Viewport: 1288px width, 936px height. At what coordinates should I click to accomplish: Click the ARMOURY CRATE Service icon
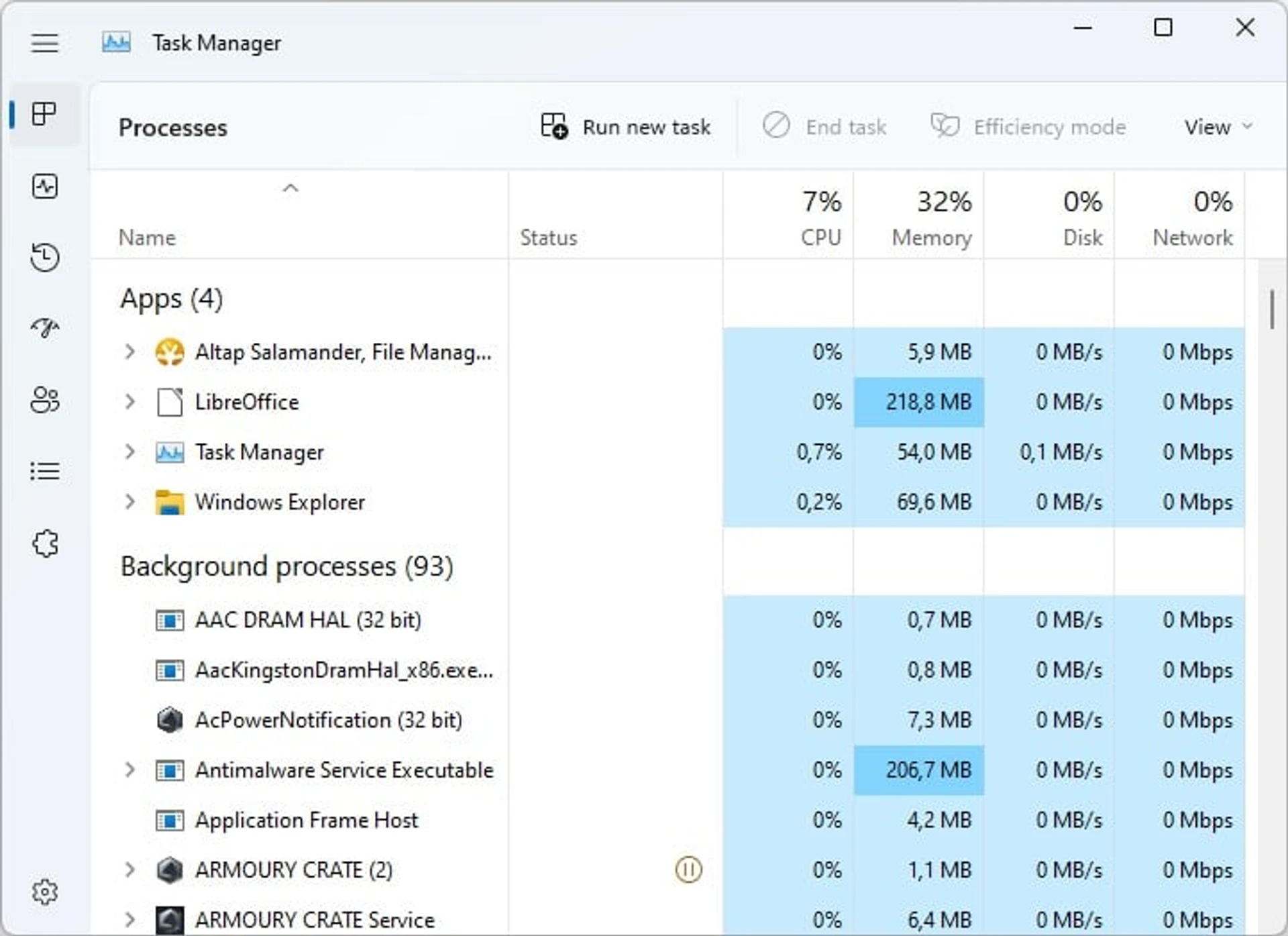(169, 920)
